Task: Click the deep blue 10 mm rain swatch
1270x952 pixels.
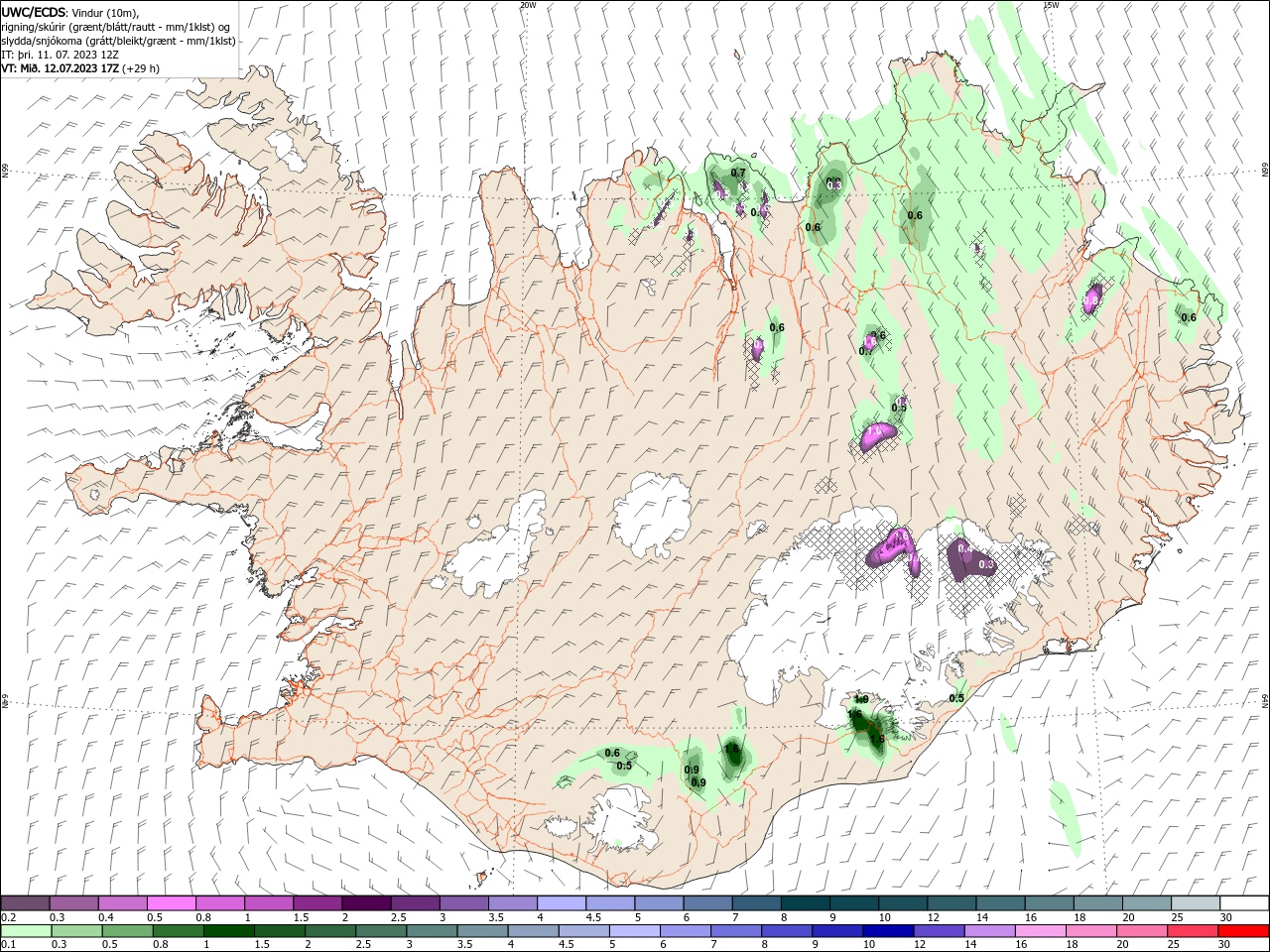Action: pyautogui.click(x=887, y=931)
